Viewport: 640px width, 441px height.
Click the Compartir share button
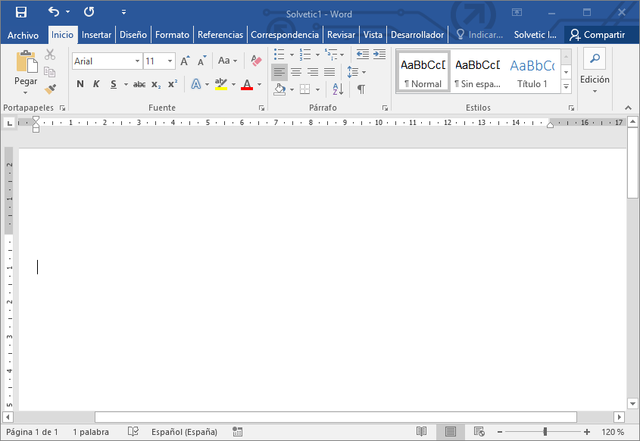coord(598,35)
